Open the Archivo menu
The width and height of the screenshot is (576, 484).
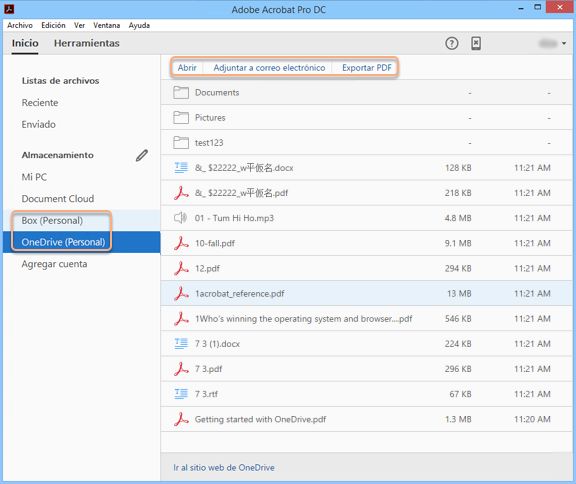[20, 25]
